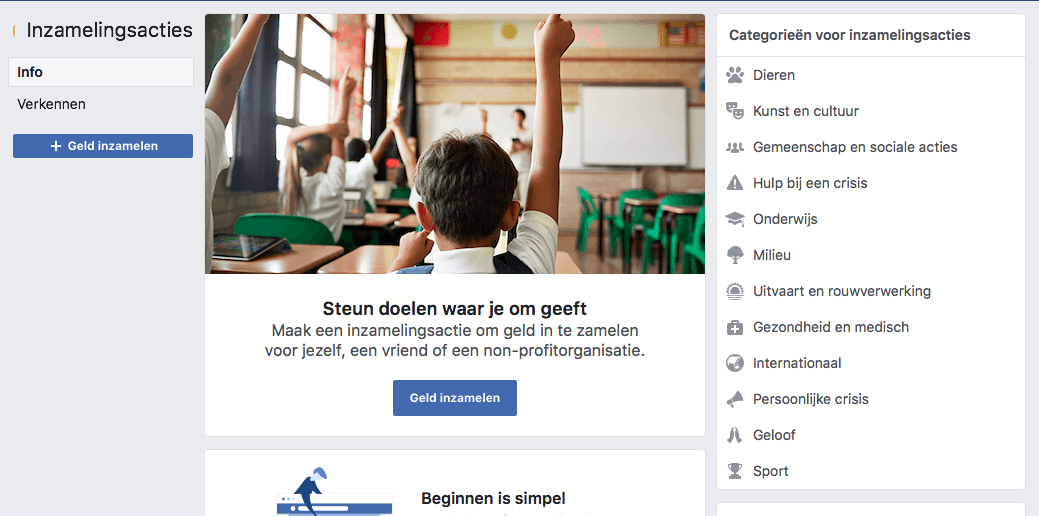
Task: Click the sidebar '+ Geld inzamelen' button
Action: (x=103, y=146)
